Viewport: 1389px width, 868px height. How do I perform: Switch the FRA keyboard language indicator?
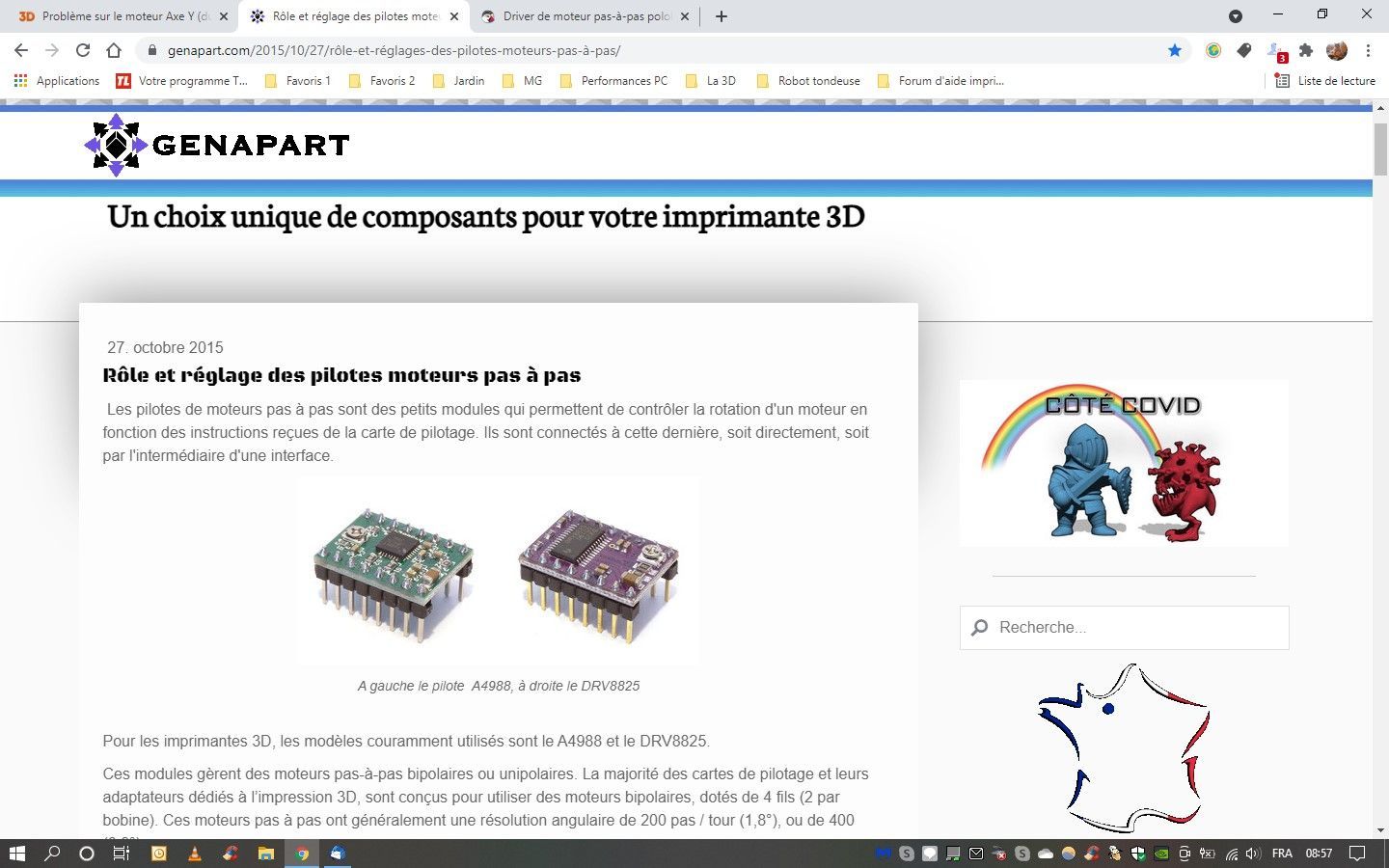tap(1282, 854)
